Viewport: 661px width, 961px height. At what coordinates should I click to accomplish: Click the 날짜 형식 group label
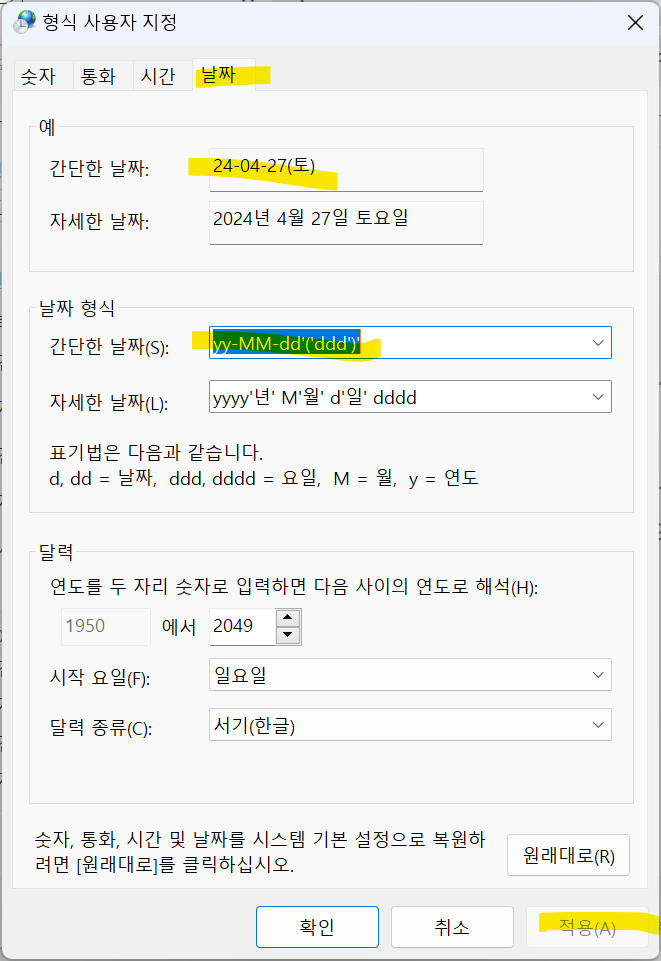click(77, 308)
